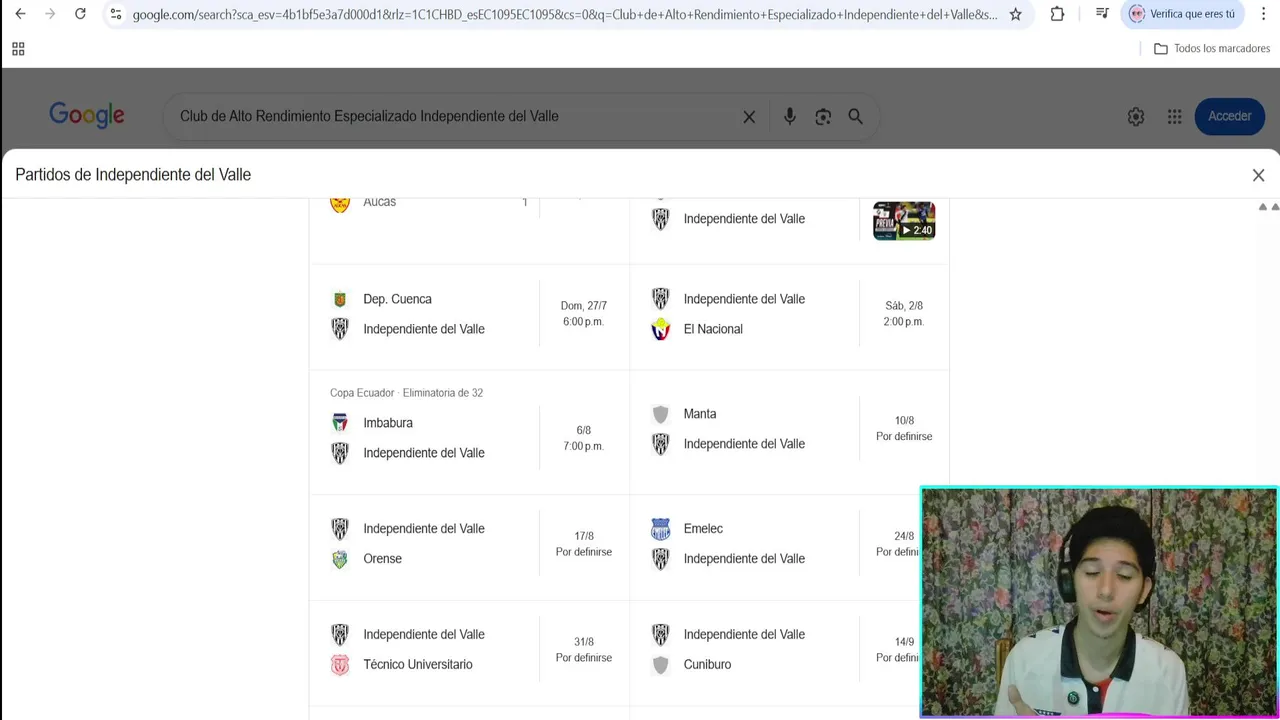Open the media controls icon in toolbar
Viewport: 1280px width, 720px height.
coord(1101,14)
